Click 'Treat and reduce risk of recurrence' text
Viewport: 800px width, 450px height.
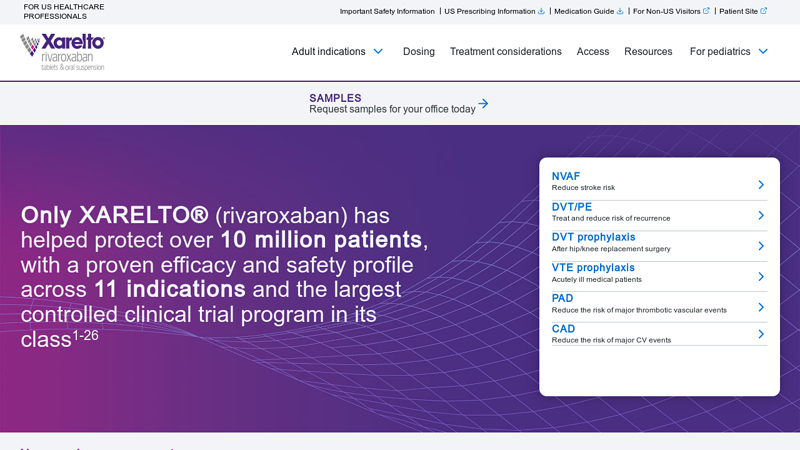tap(611, 218)
